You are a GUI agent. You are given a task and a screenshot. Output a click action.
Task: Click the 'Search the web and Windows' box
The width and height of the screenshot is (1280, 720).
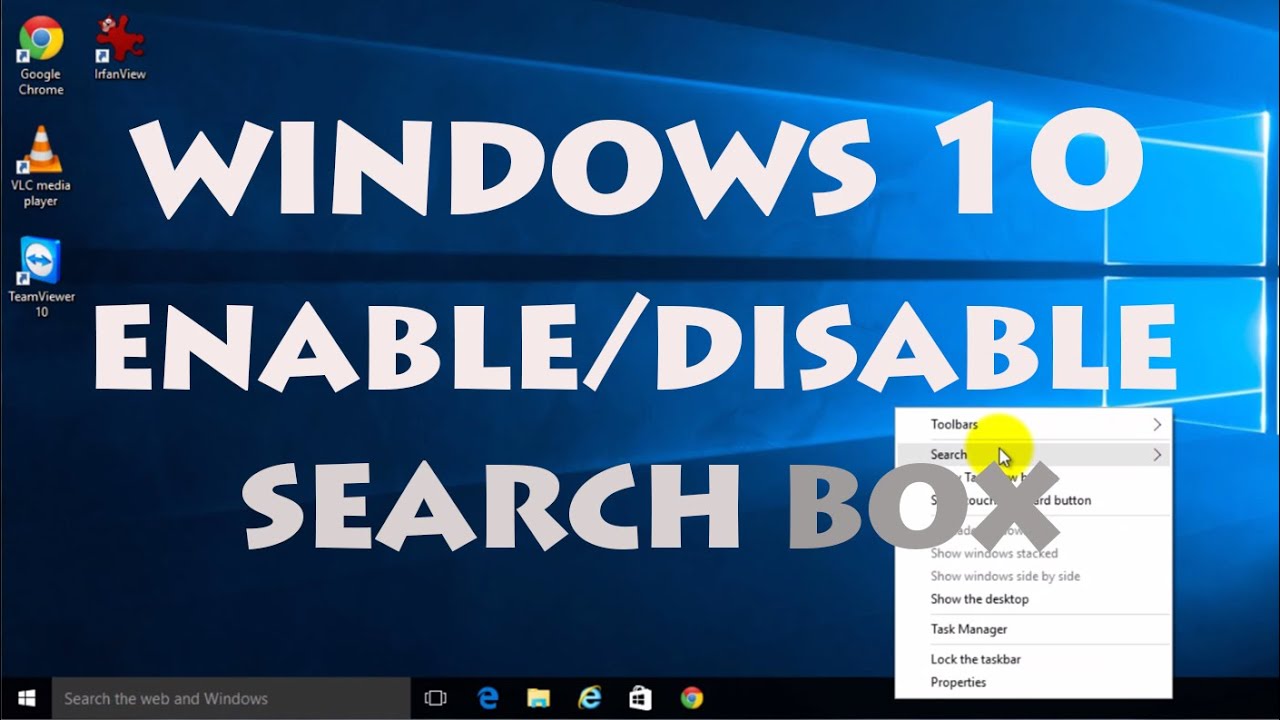(x=231, y=698)
